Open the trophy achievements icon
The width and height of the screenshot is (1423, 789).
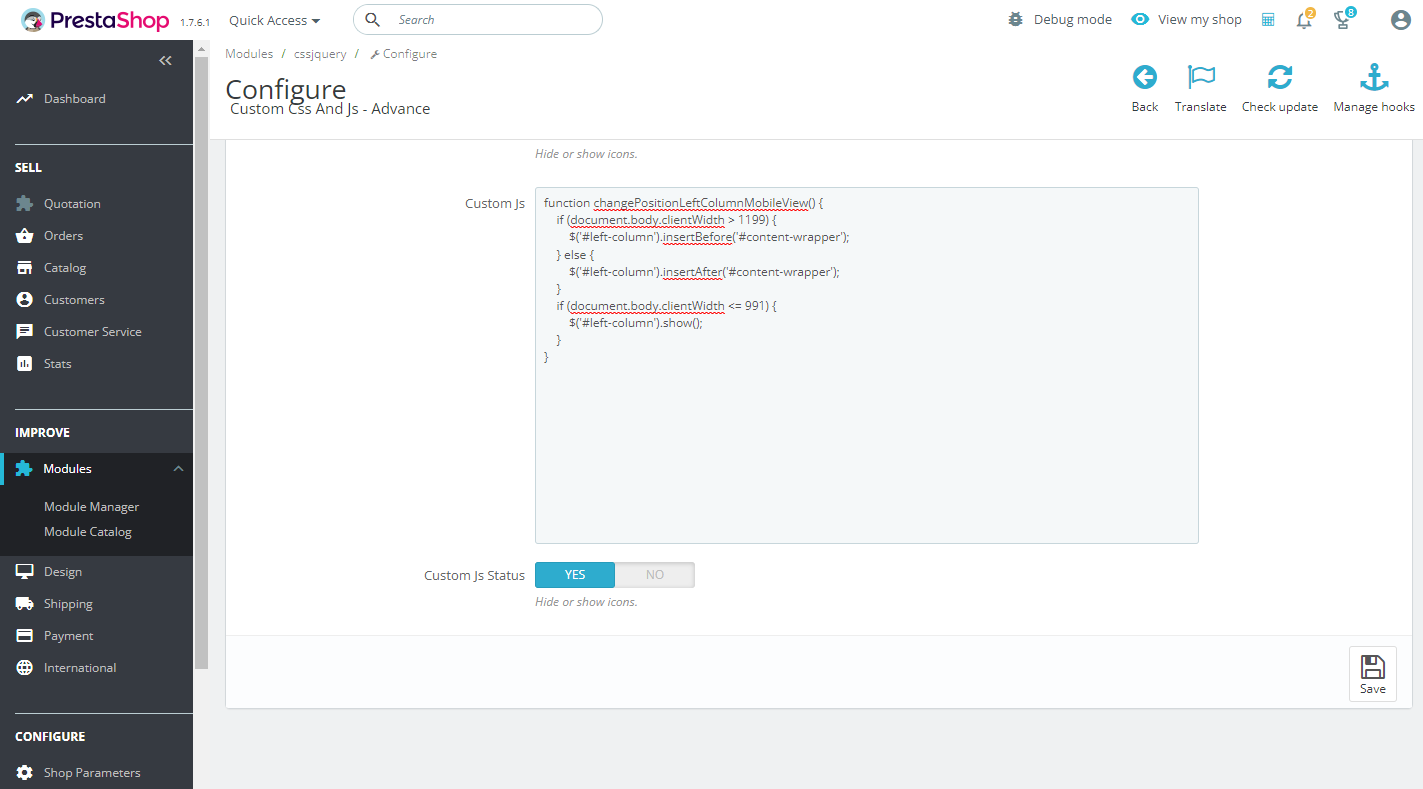click(x=1343, y=19)
